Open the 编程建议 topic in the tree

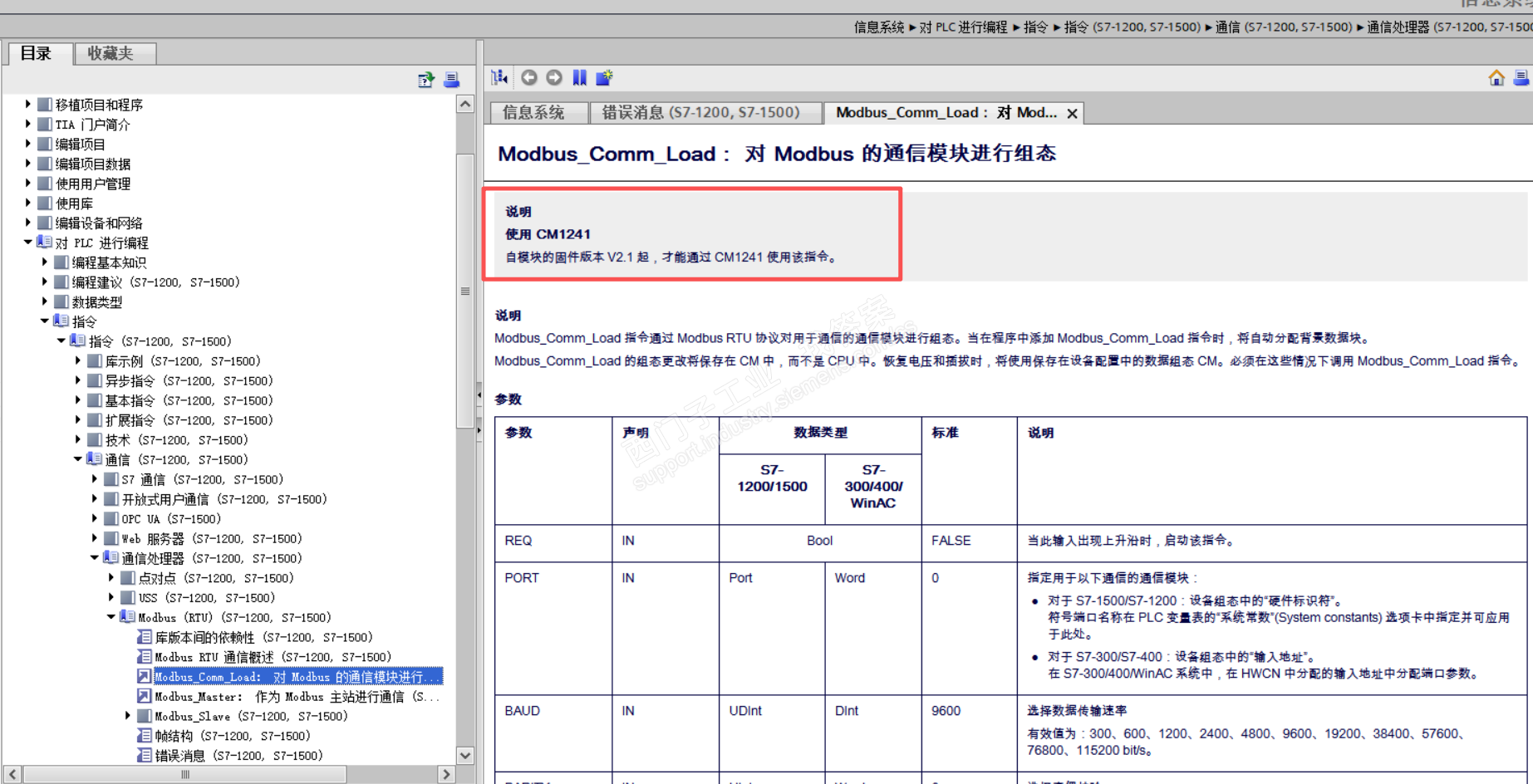(x=156, y=282)
